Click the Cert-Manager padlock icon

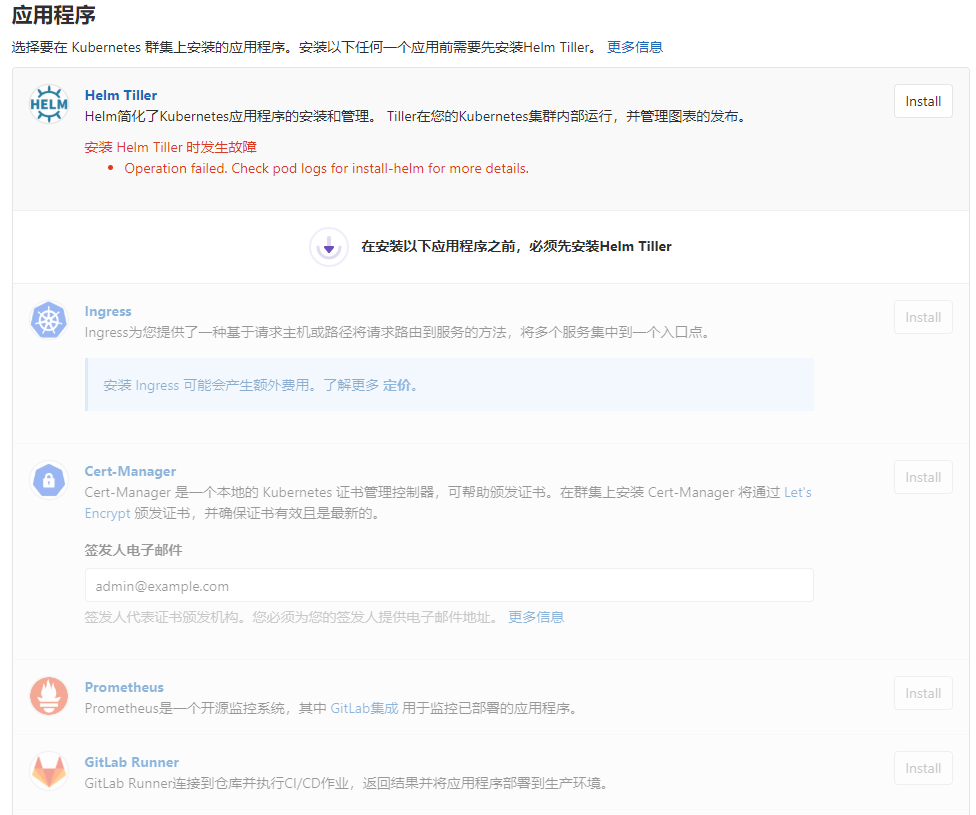49,480
